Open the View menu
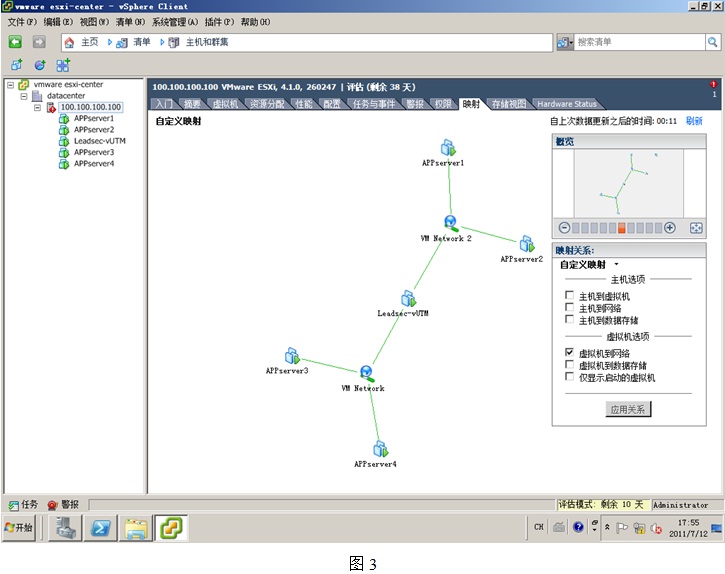Viewport: 725px width, 574px height. [94, 22]
